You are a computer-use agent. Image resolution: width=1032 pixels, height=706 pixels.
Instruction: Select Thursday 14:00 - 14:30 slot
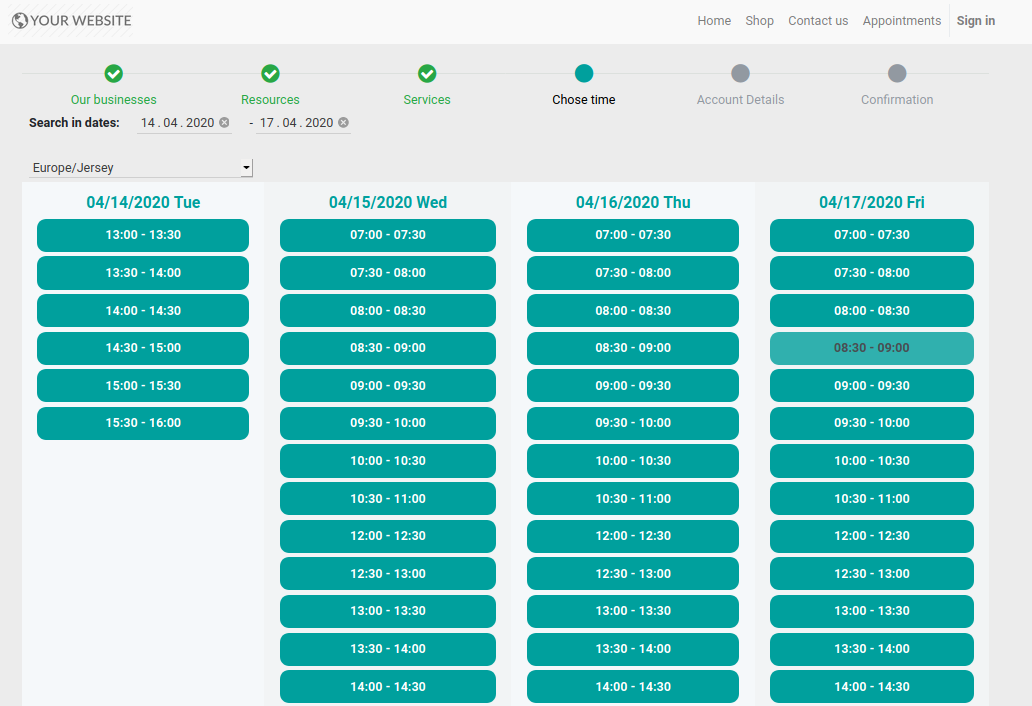[x=632, y=687]
